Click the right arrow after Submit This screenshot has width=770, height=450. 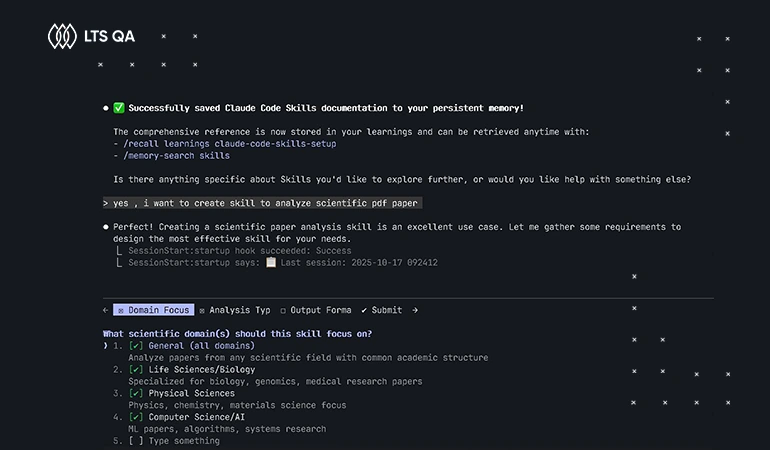[x=415, y=310]
